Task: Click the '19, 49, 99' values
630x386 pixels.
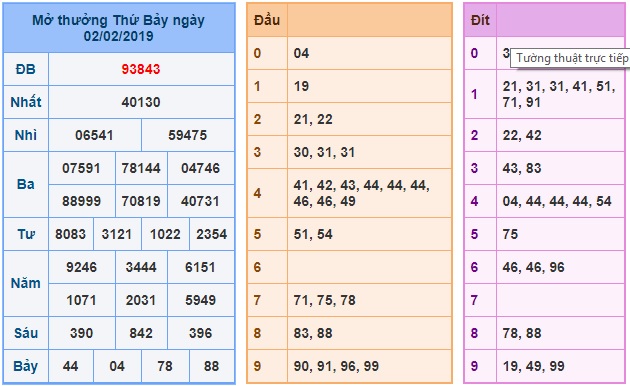Action: click(534, 366)
